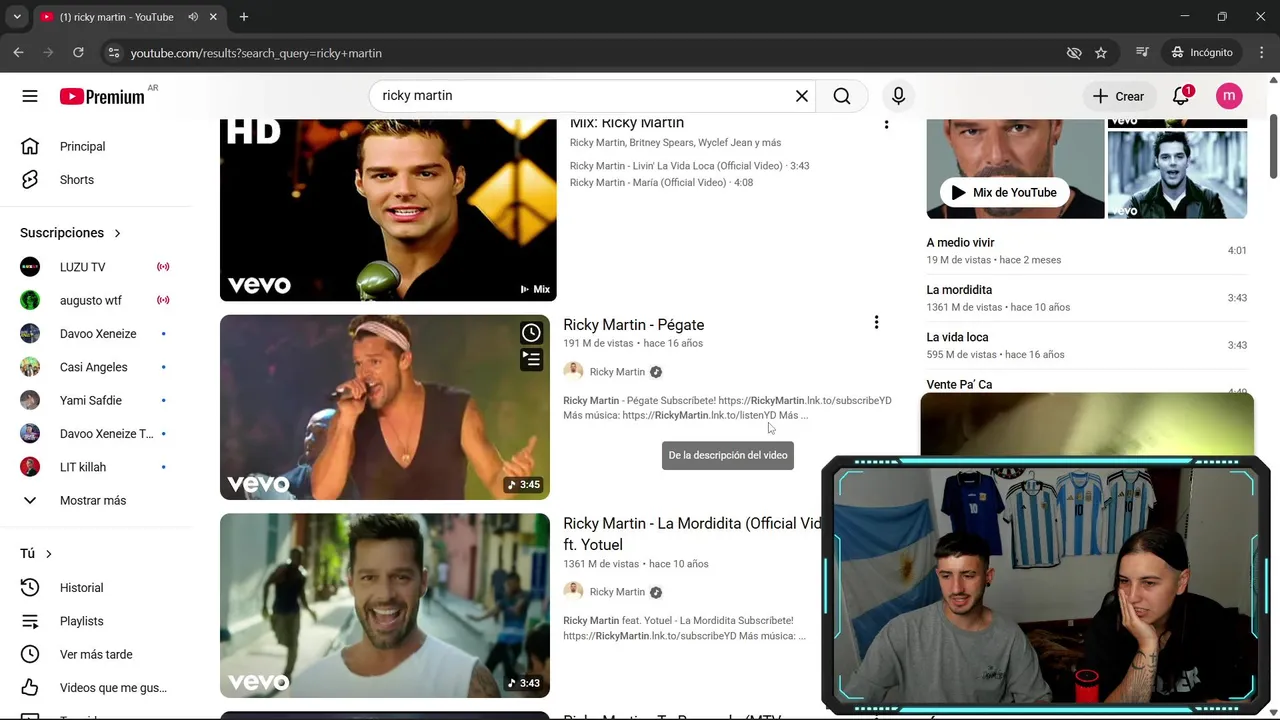Viewport: 1280px width, 720px height.
Task: Open the La Mordidita video thumbnail
Action: tap(385, 605)
